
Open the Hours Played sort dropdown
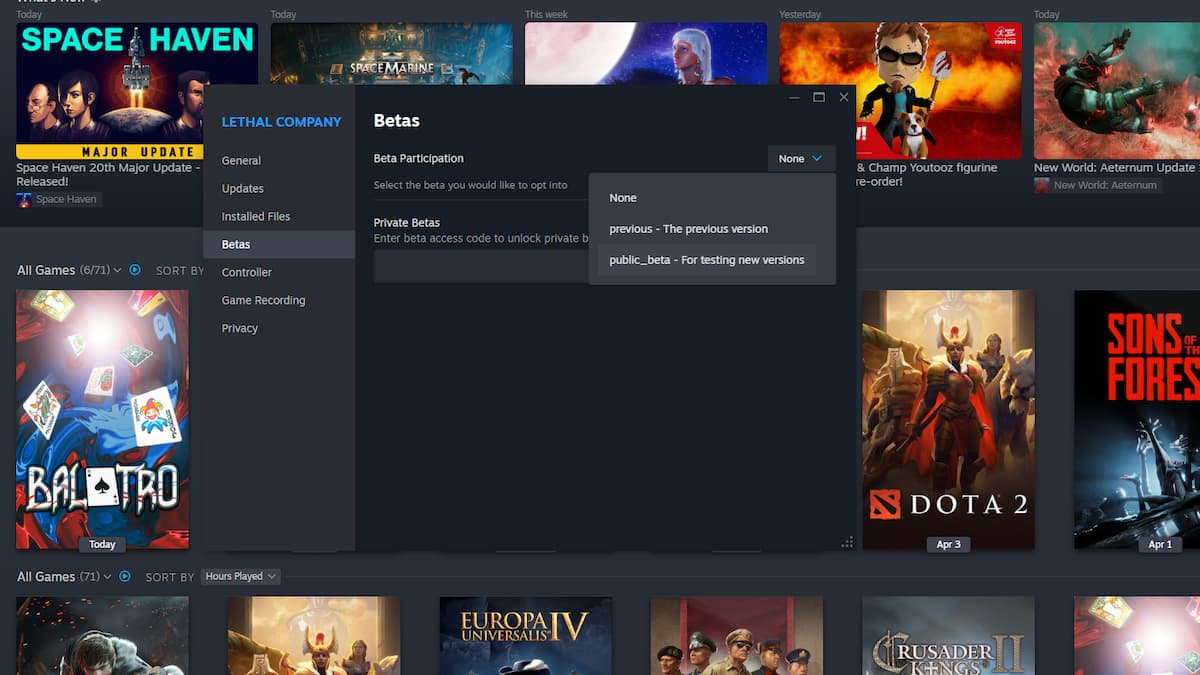click(x=240, y=576)
